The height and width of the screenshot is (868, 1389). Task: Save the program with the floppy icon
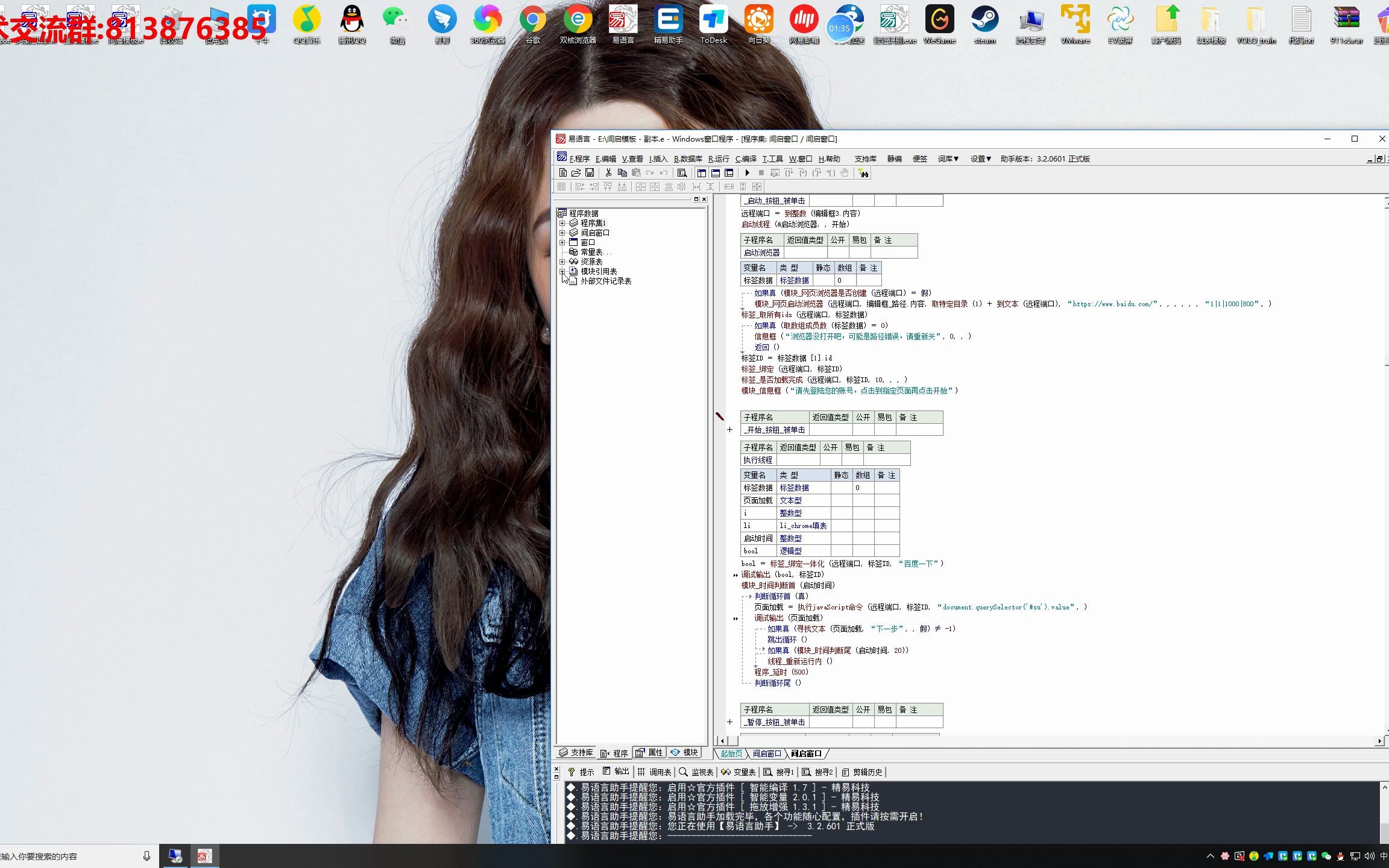click(590, 173)
